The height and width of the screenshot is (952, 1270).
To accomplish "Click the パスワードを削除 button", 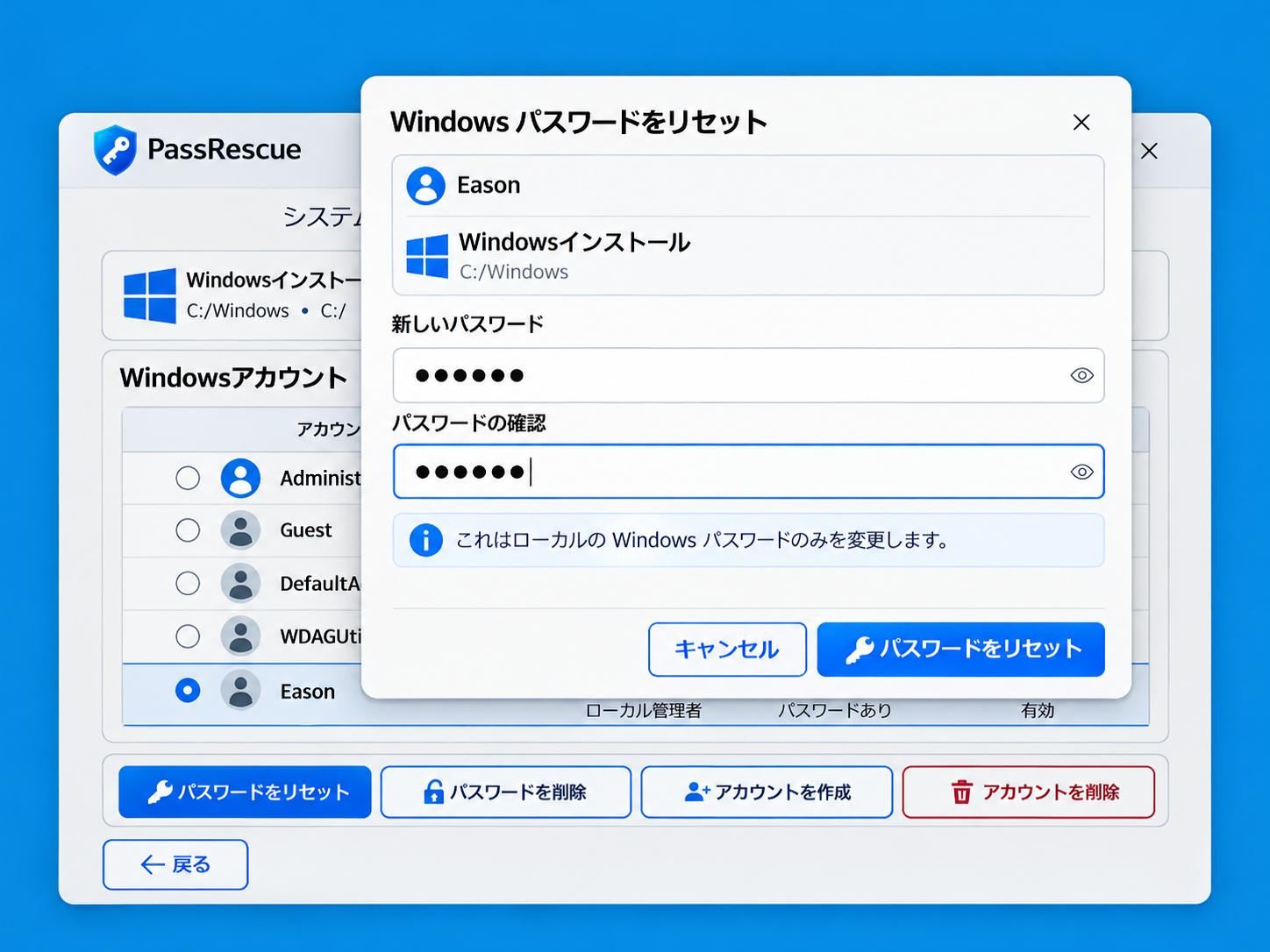I will (x=506, y=792).
